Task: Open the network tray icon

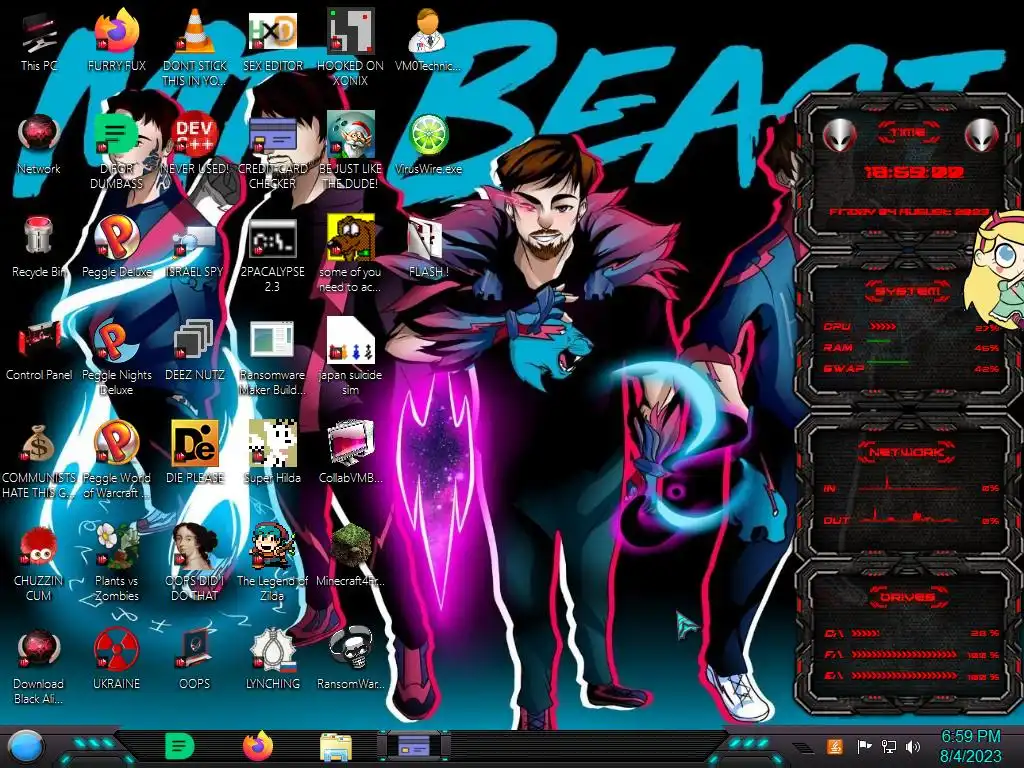Action: click(x=888, y=746)
